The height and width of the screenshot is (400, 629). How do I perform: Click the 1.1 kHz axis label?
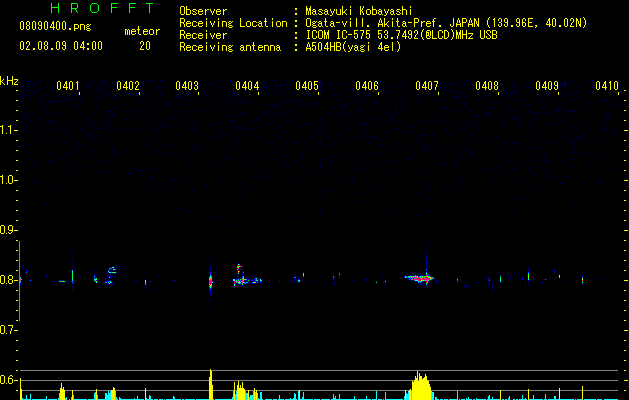[8, 130]
